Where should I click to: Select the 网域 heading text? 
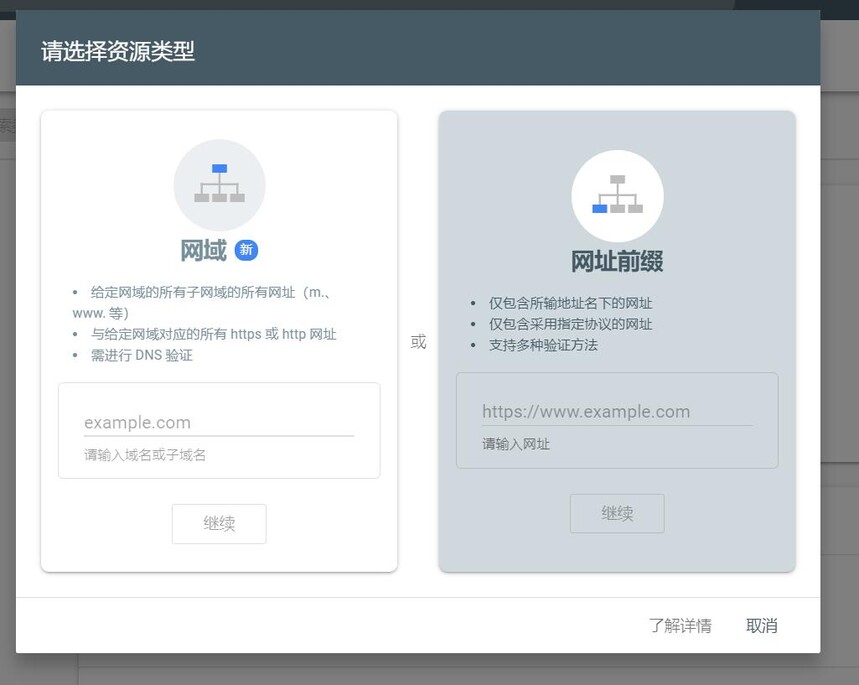[203, 250]
